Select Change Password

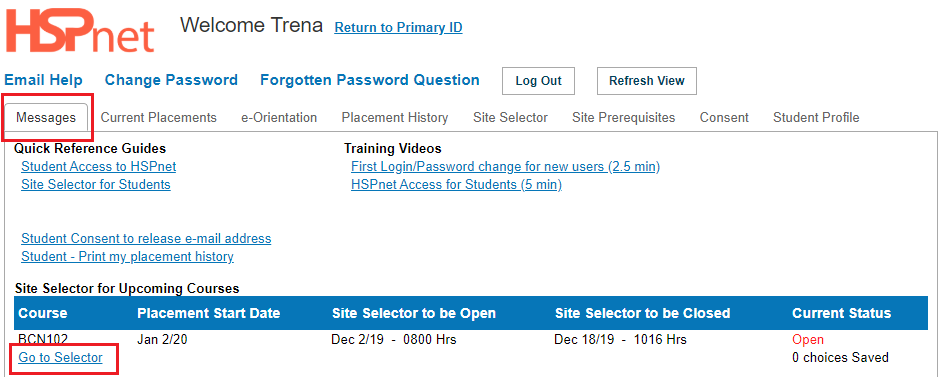click(x=171, y=80)
